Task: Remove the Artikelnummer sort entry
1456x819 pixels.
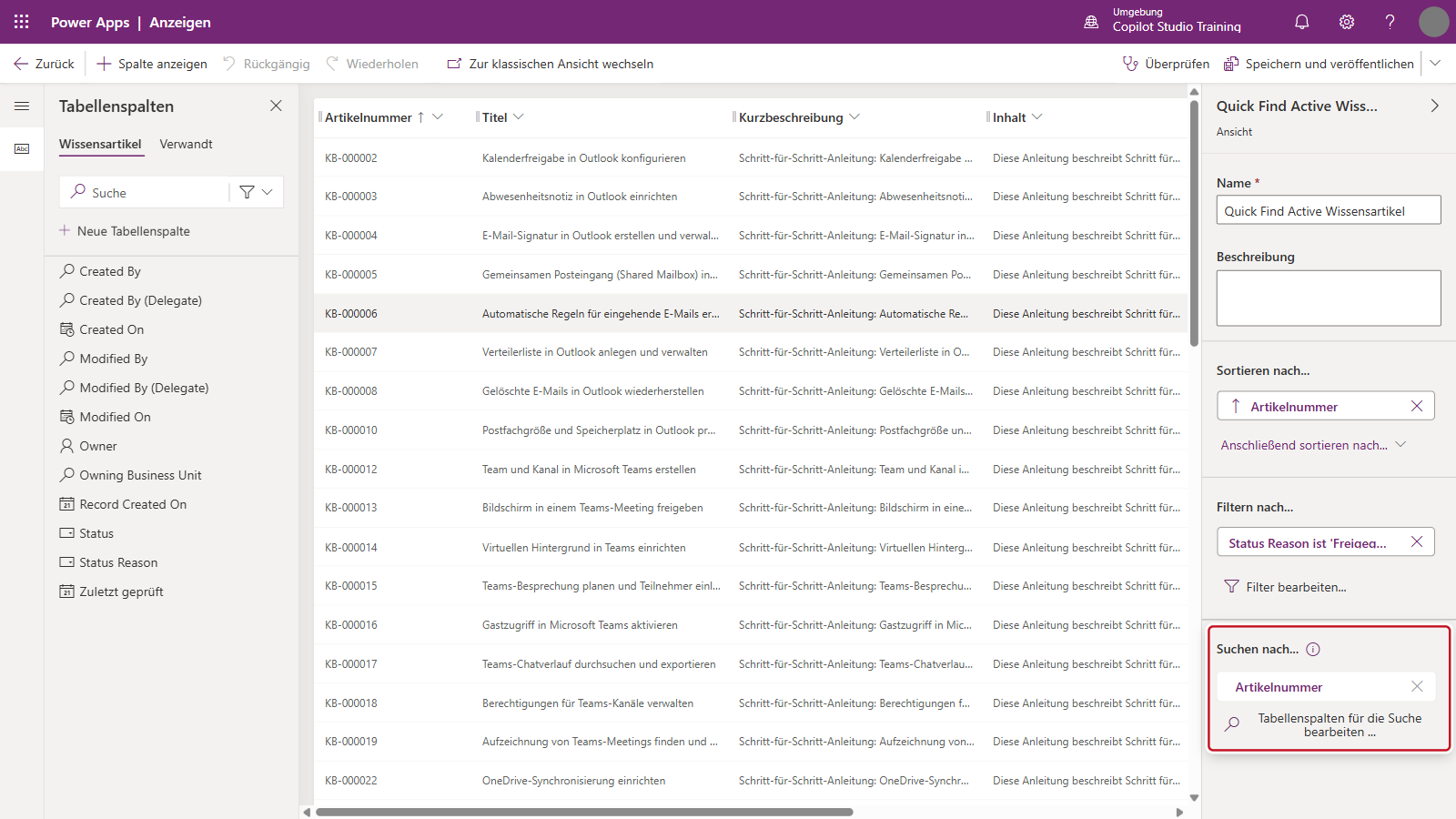Action: pos(1416,406)
